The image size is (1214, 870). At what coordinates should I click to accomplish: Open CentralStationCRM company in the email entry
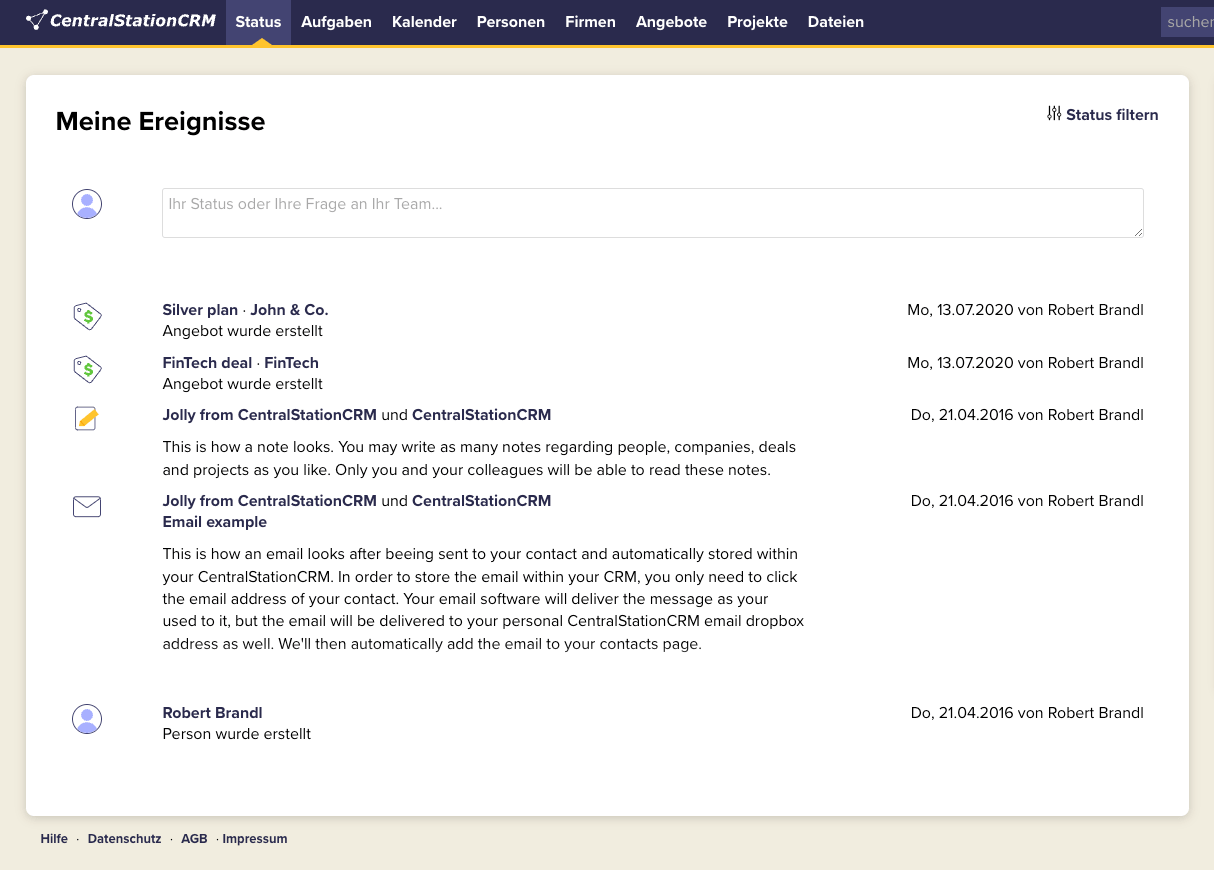[x=481, y=501]
